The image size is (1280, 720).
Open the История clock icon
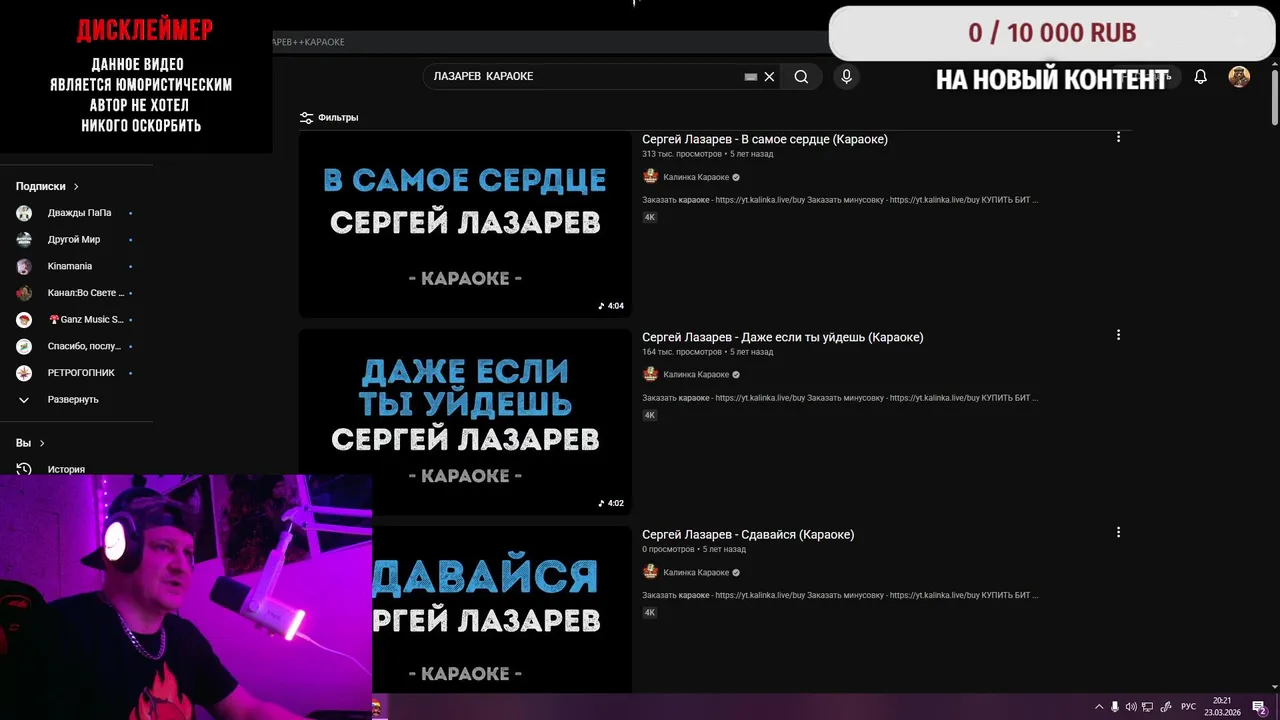pos(24,469)
